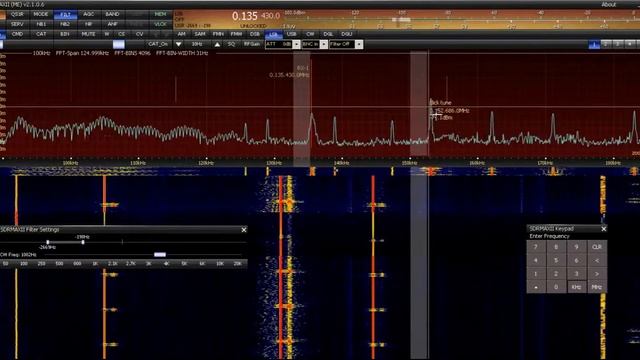Select the 4K filter width preset
This screenshot has width=640, height=360.
167,264
